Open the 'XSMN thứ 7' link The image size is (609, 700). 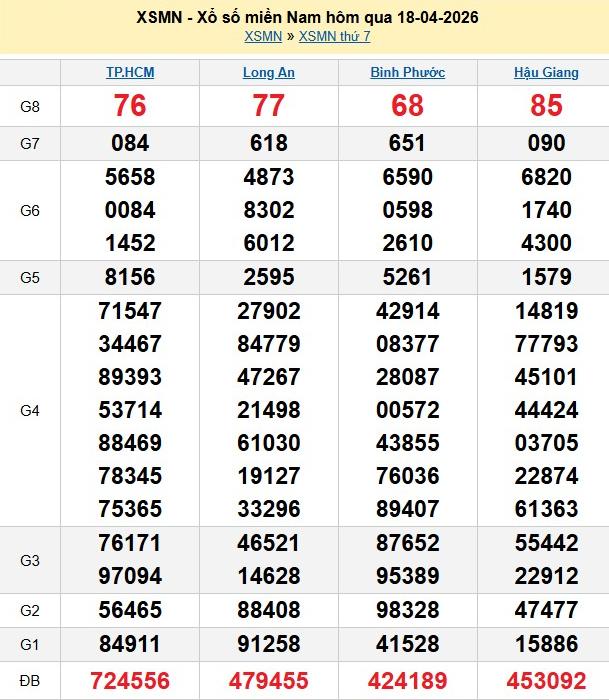pos(334,37)
